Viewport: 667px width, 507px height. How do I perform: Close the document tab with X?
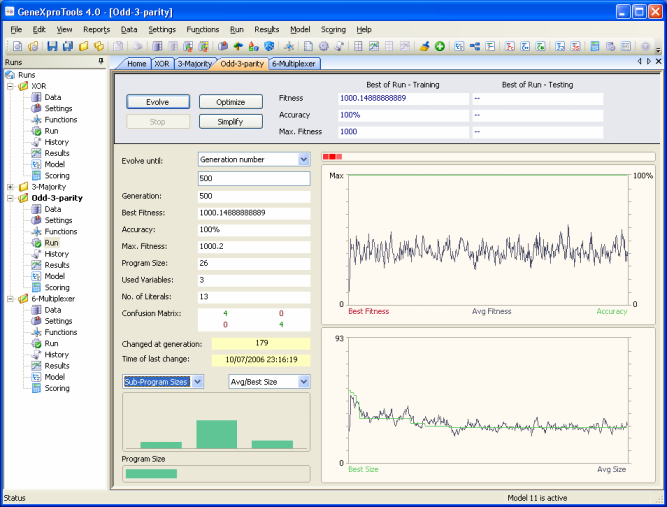658,61
